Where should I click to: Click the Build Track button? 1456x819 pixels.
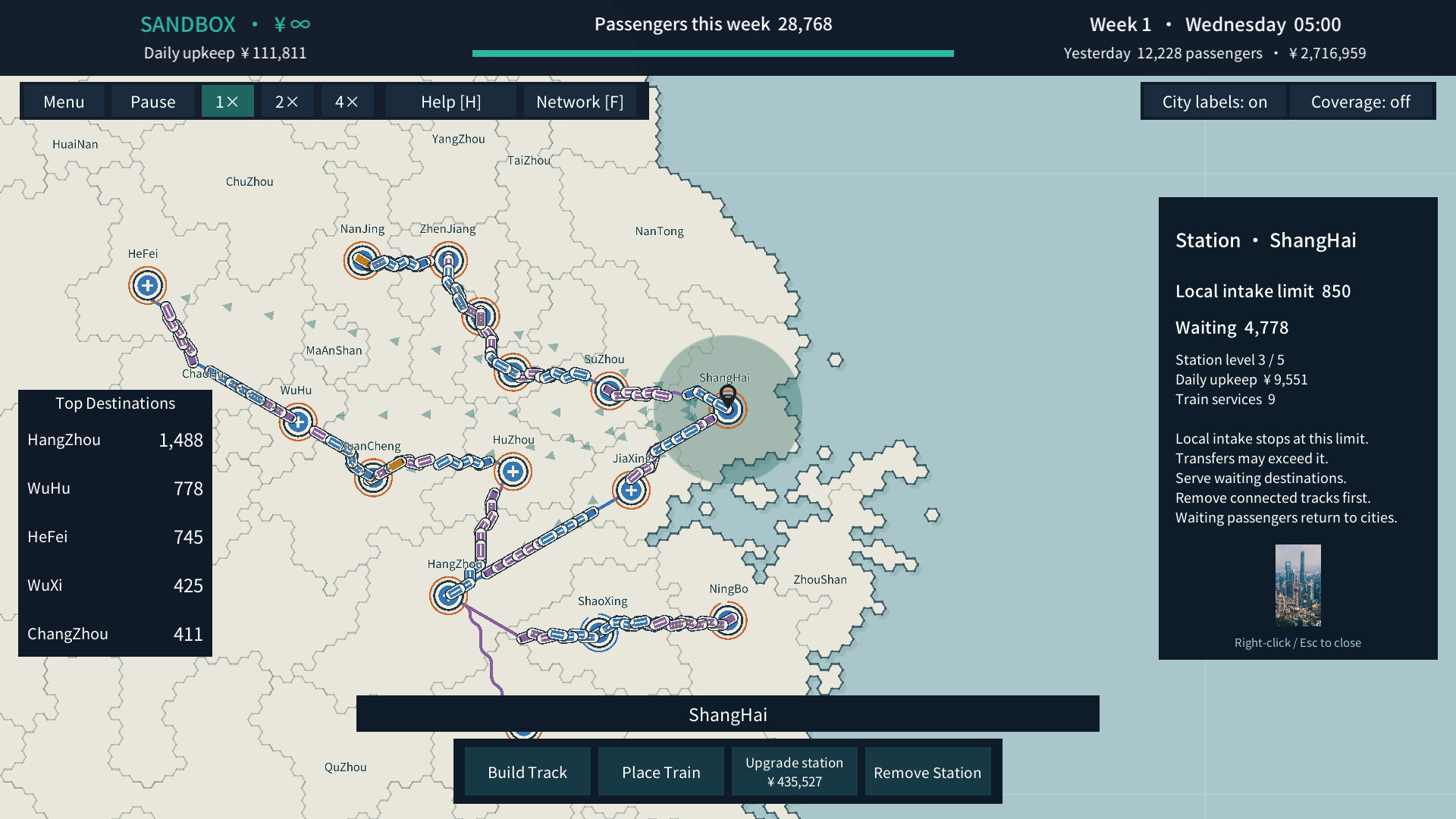pos(528,772)
